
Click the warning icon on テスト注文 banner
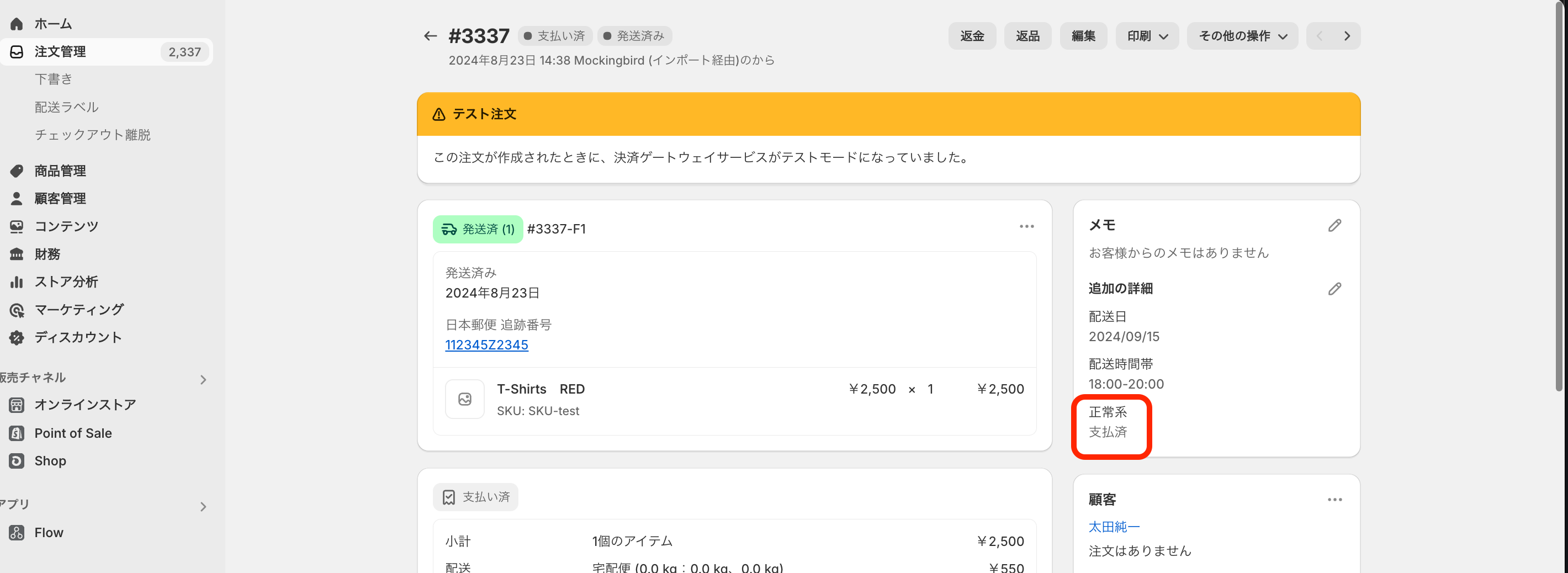[438, 114]
